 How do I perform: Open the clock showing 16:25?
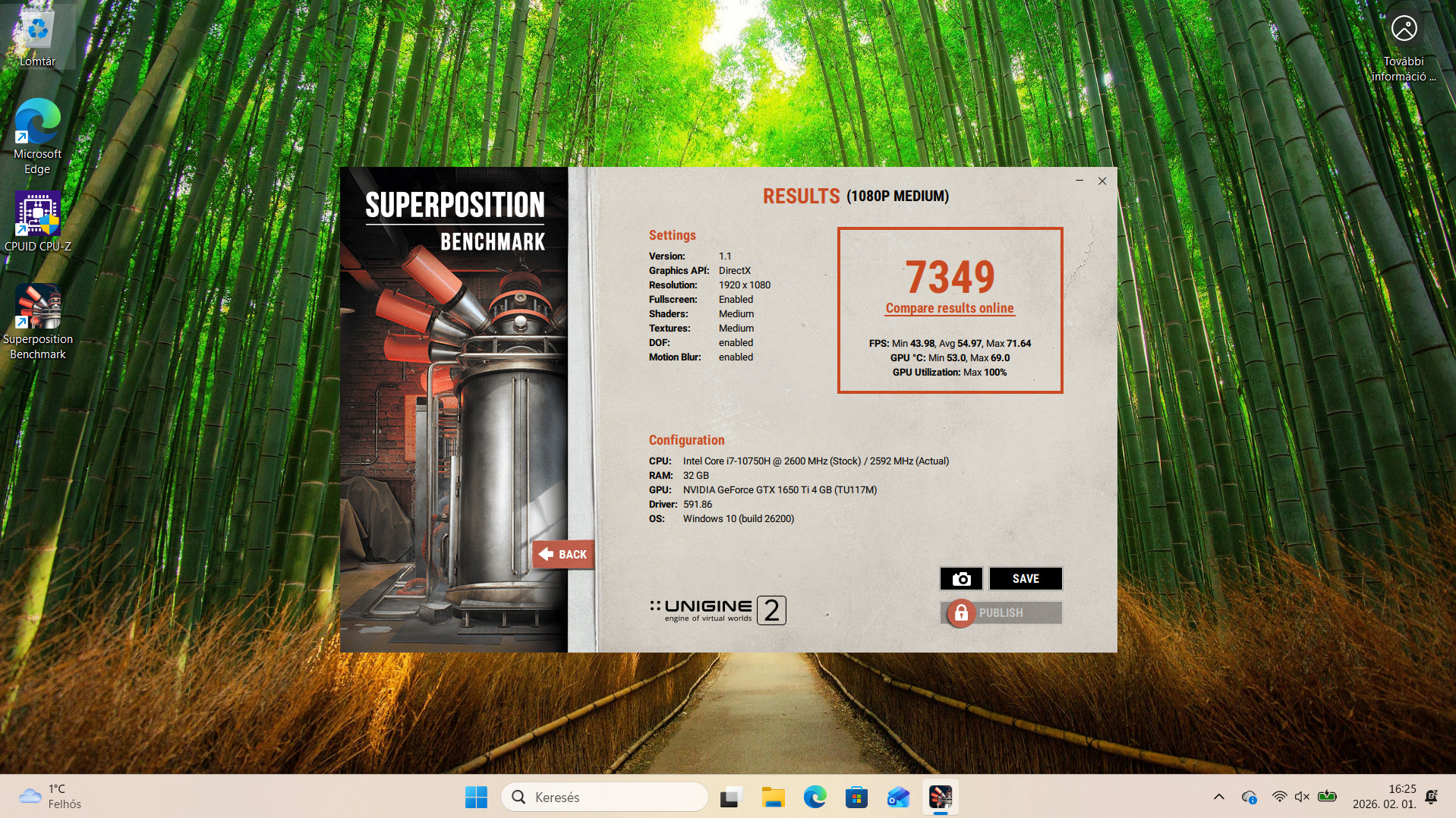point(1384,797)
